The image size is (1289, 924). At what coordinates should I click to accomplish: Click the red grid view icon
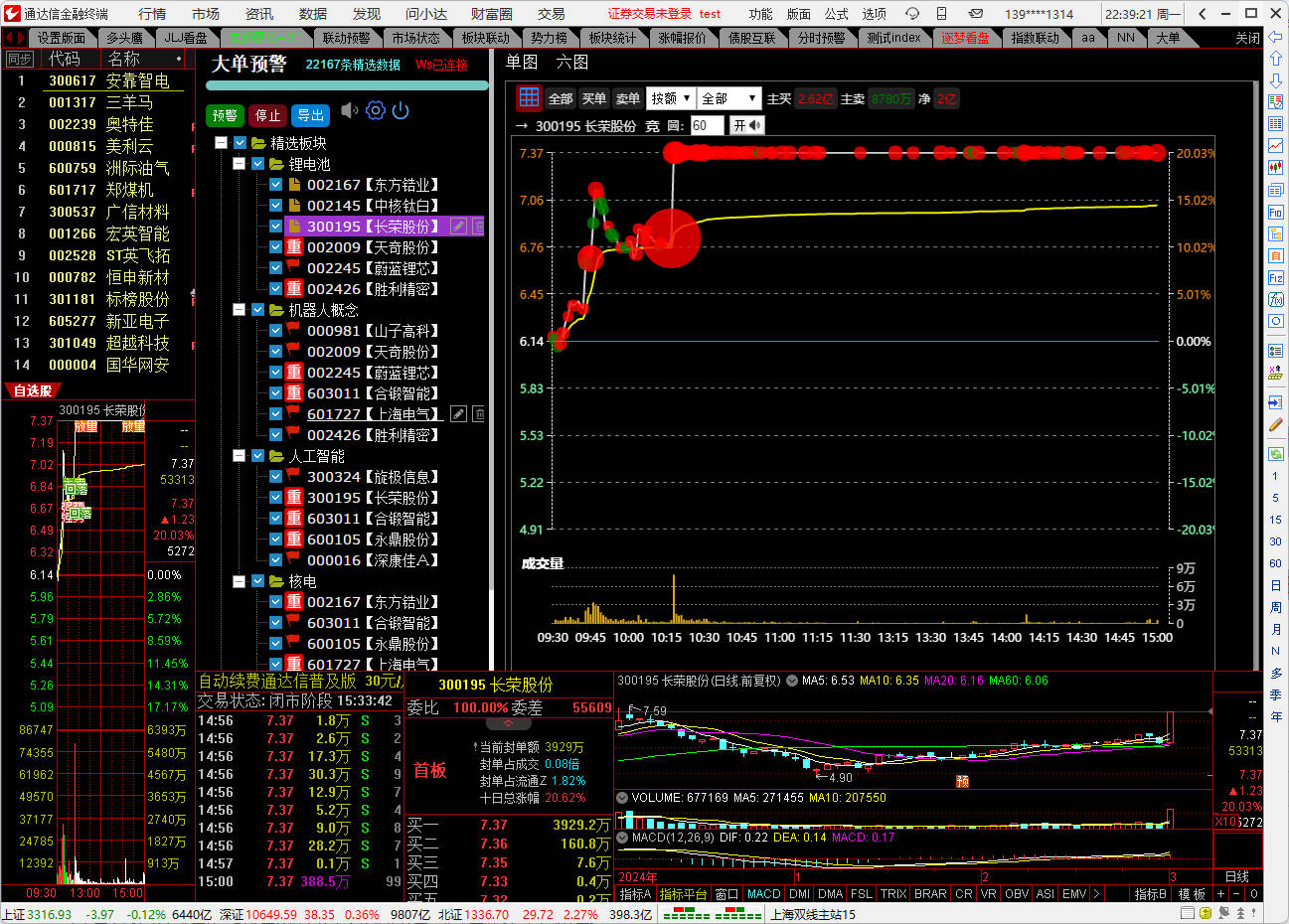(529, 97)
